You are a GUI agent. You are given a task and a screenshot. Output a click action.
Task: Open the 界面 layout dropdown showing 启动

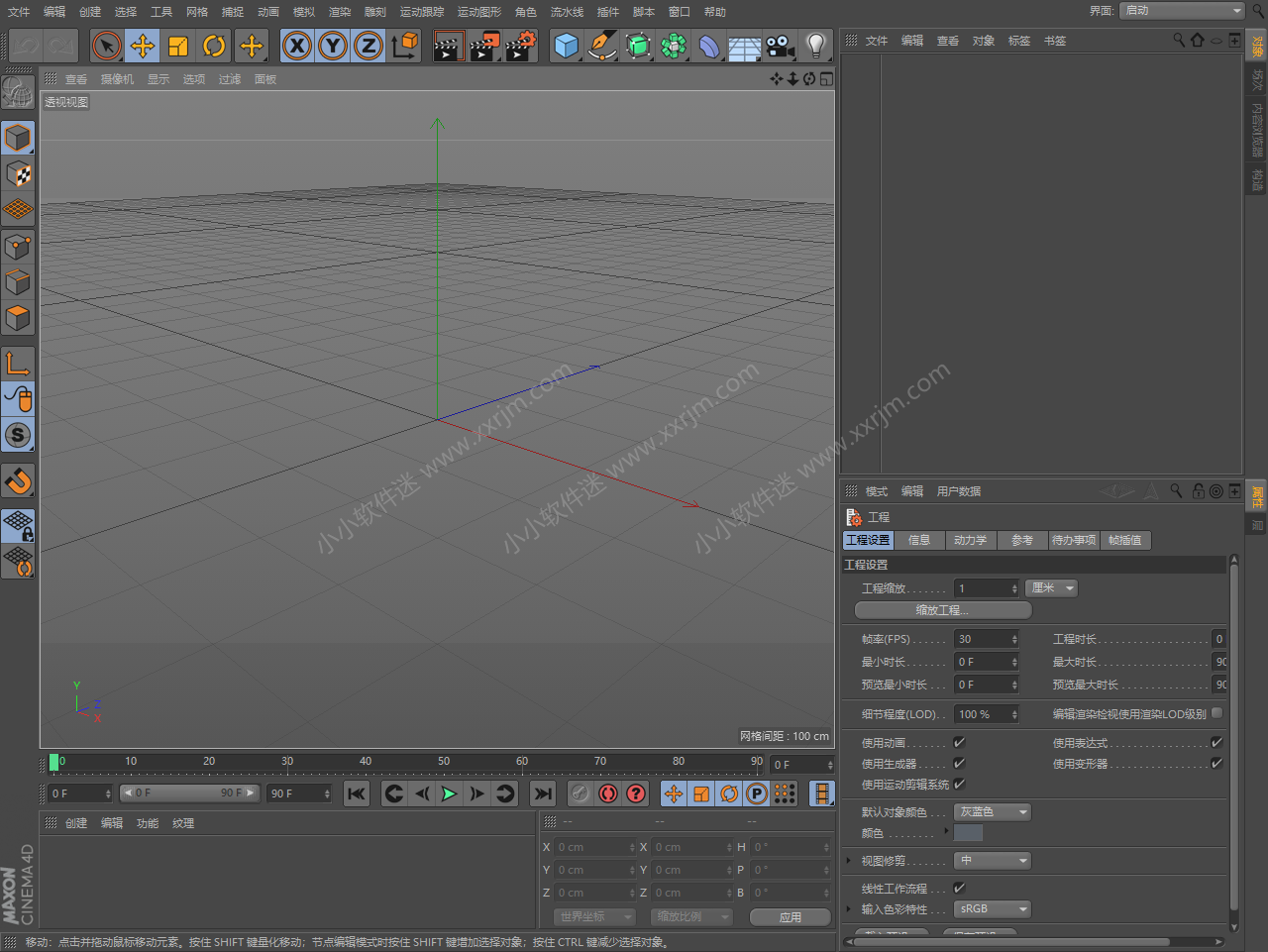pyautogui.click(x=1182, y=10)
